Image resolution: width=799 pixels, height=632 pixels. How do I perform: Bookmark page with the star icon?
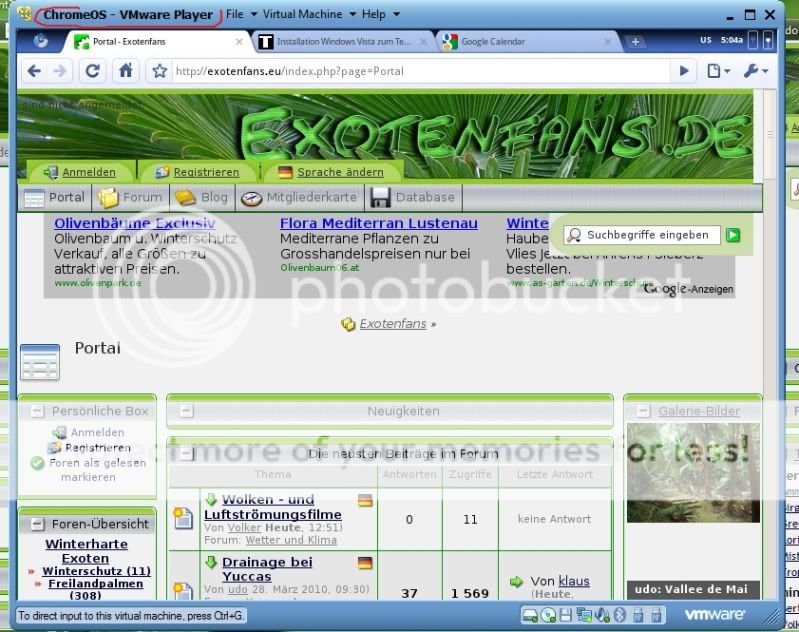point(159,72)
